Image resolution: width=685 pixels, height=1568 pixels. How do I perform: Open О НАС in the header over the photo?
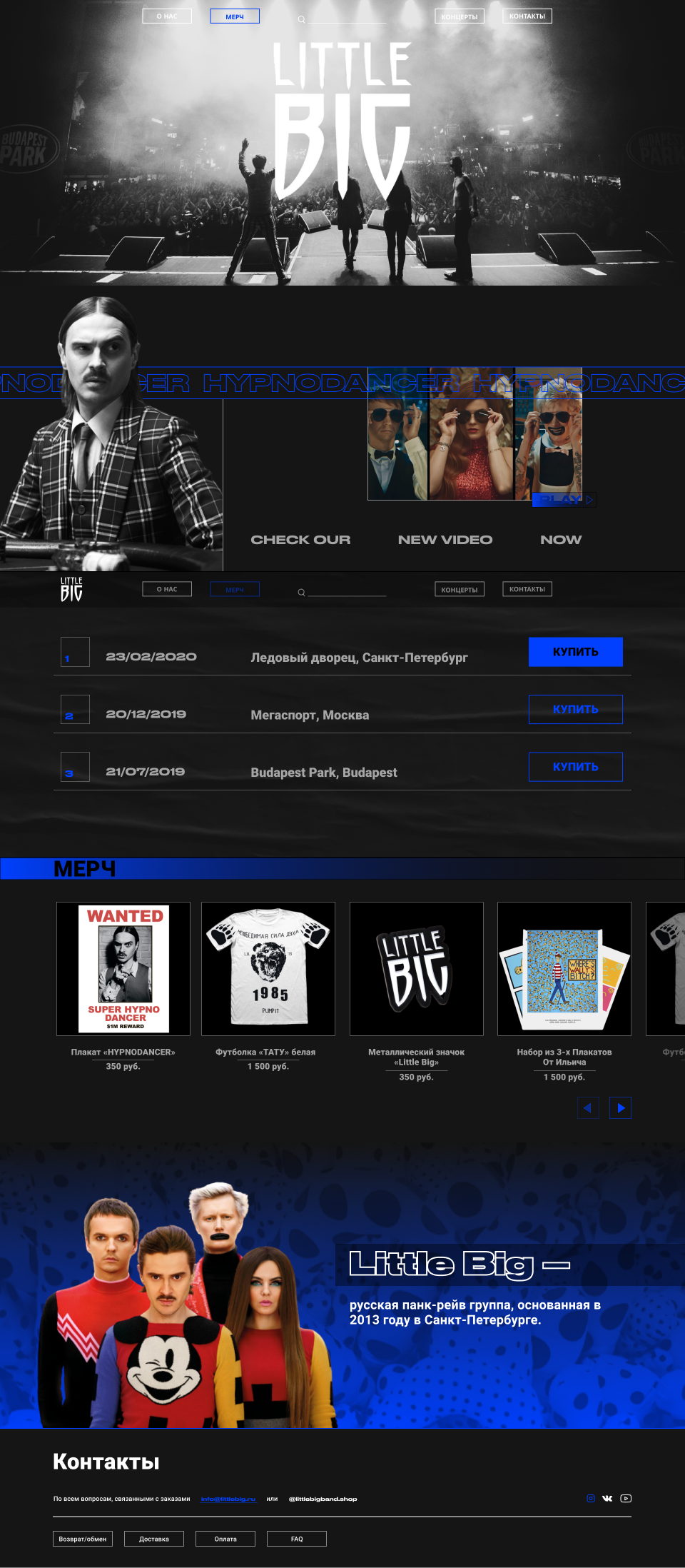[x=167, y=16]
